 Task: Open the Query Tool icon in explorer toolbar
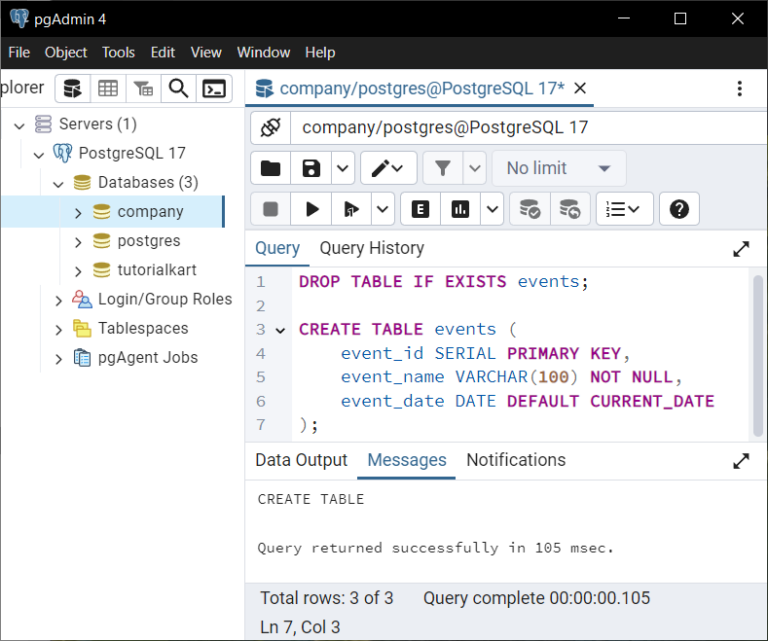click(72, 89)
